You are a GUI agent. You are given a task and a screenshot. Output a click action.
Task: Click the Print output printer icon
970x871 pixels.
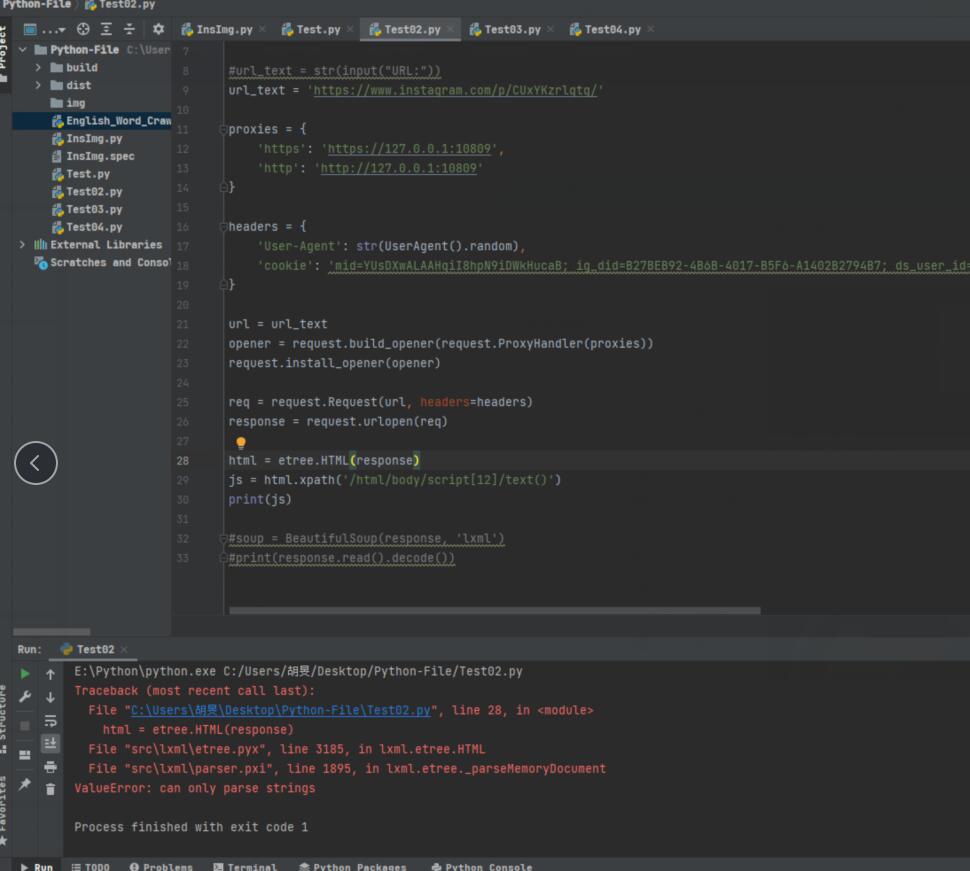(50, 767)
